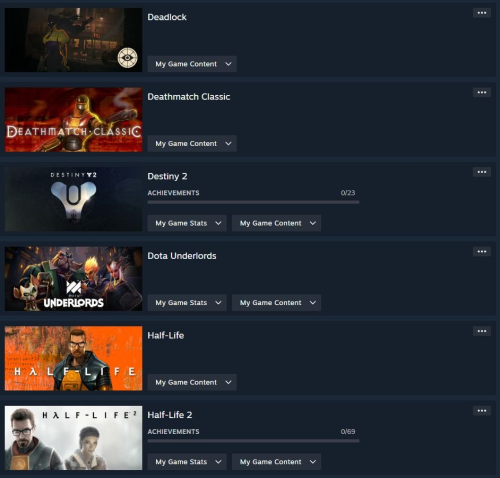Expand Half-Life 2 My Game Stats dropdown

(187, 462)
